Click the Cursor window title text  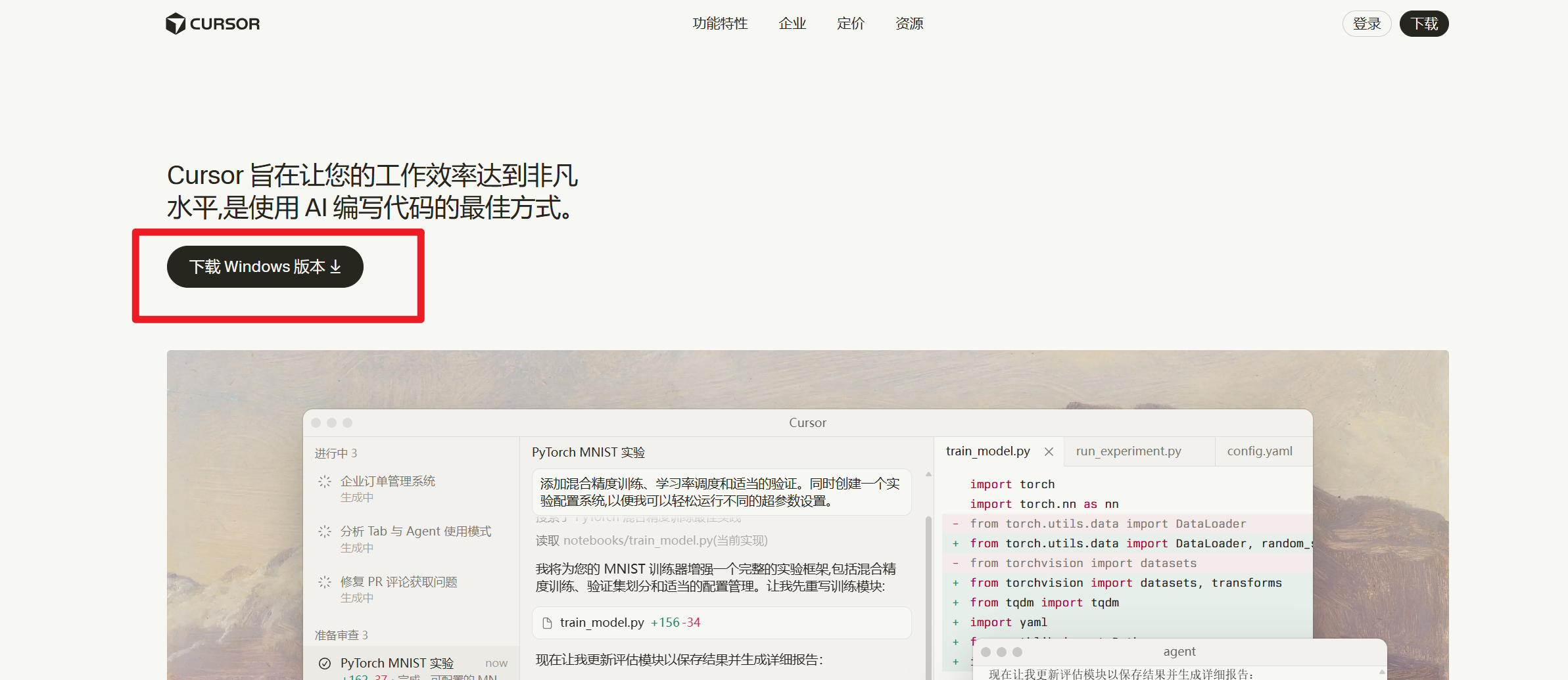click(807, 423)
